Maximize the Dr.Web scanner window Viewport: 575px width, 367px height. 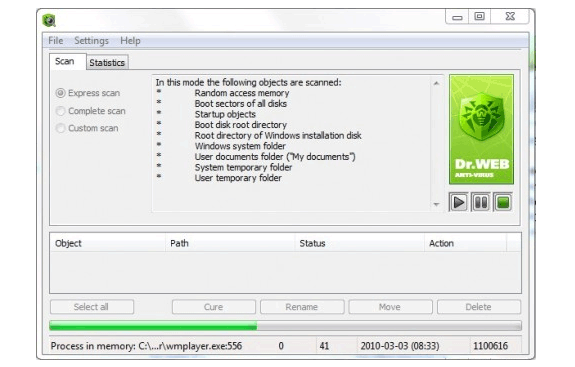point(479,16)
